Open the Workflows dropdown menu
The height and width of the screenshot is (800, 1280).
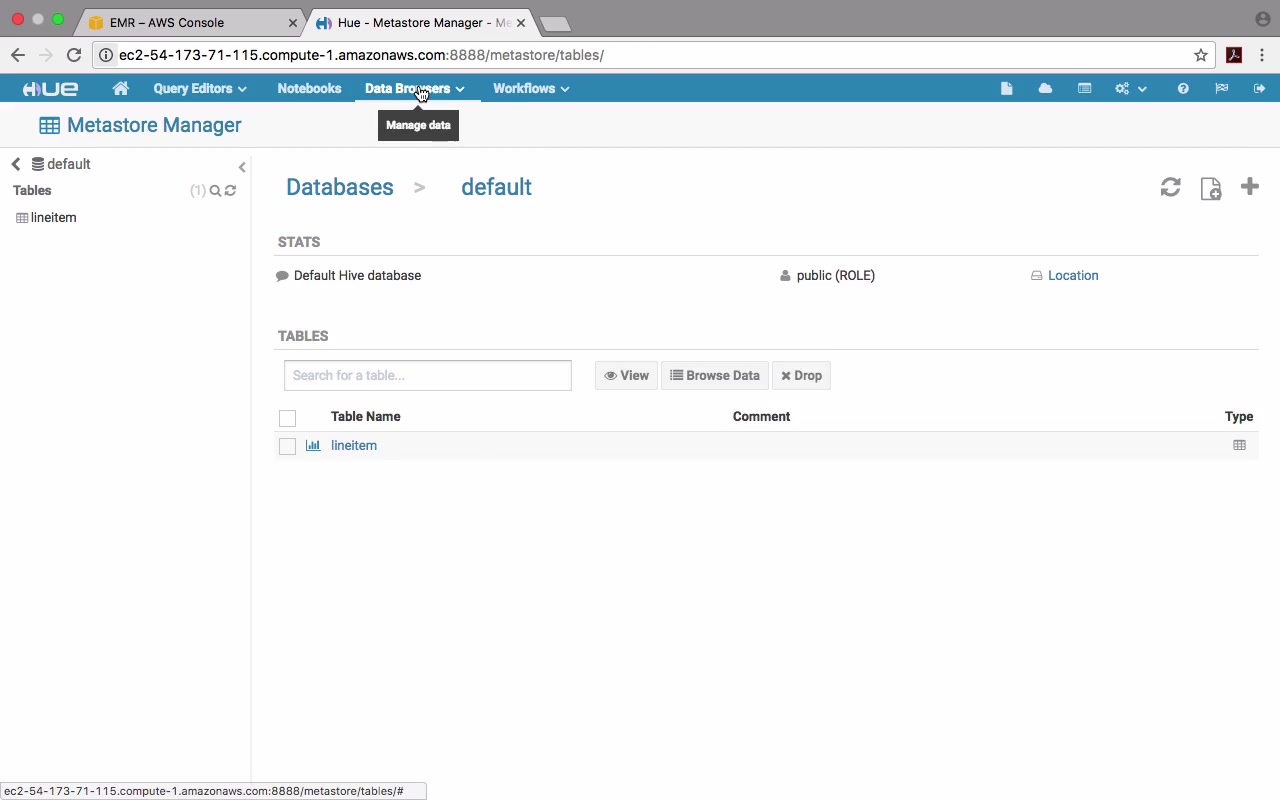coord(531,89)
